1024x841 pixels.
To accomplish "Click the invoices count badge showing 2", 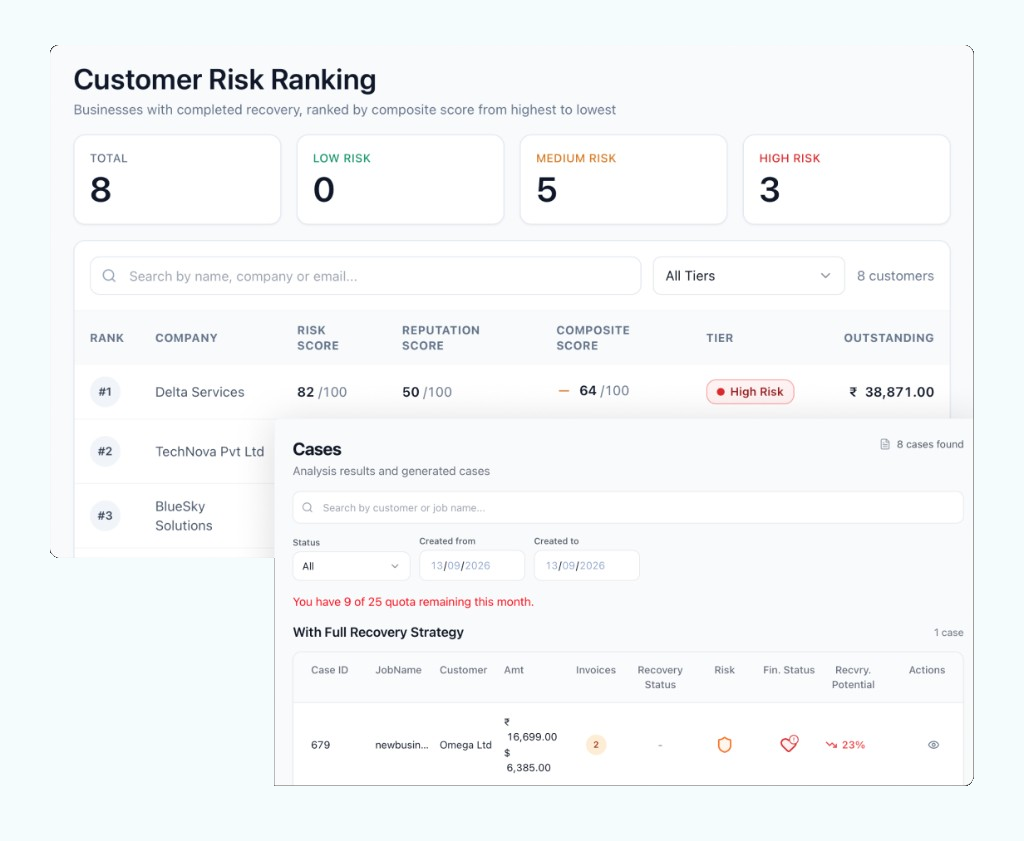I will pos(596,744).
